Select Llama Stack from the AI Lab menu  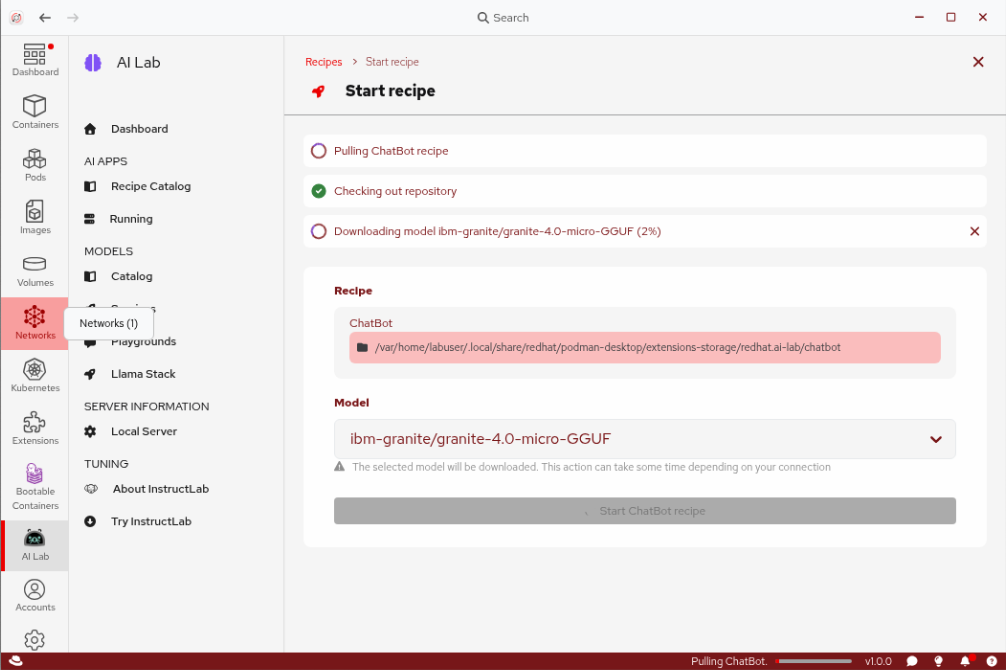(142, 374)
